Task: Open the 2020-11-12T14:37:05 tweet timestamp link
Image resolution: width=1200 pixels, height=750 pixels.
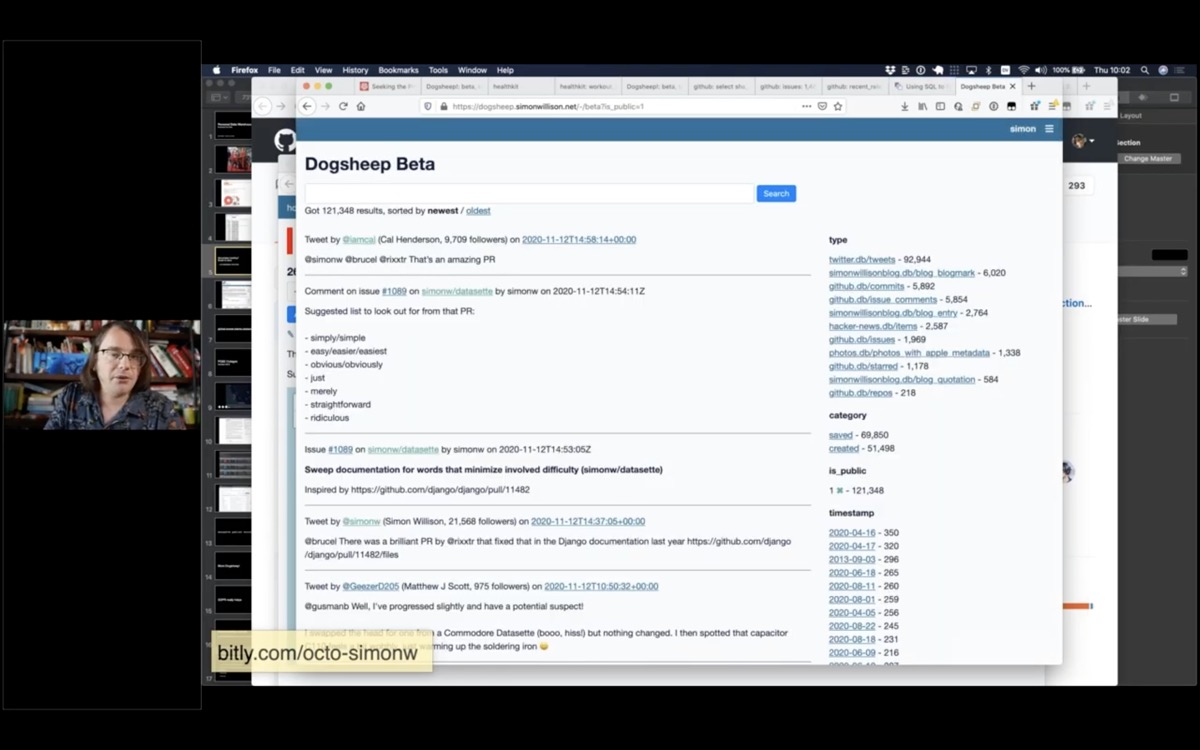Action: tap(588, 521)
